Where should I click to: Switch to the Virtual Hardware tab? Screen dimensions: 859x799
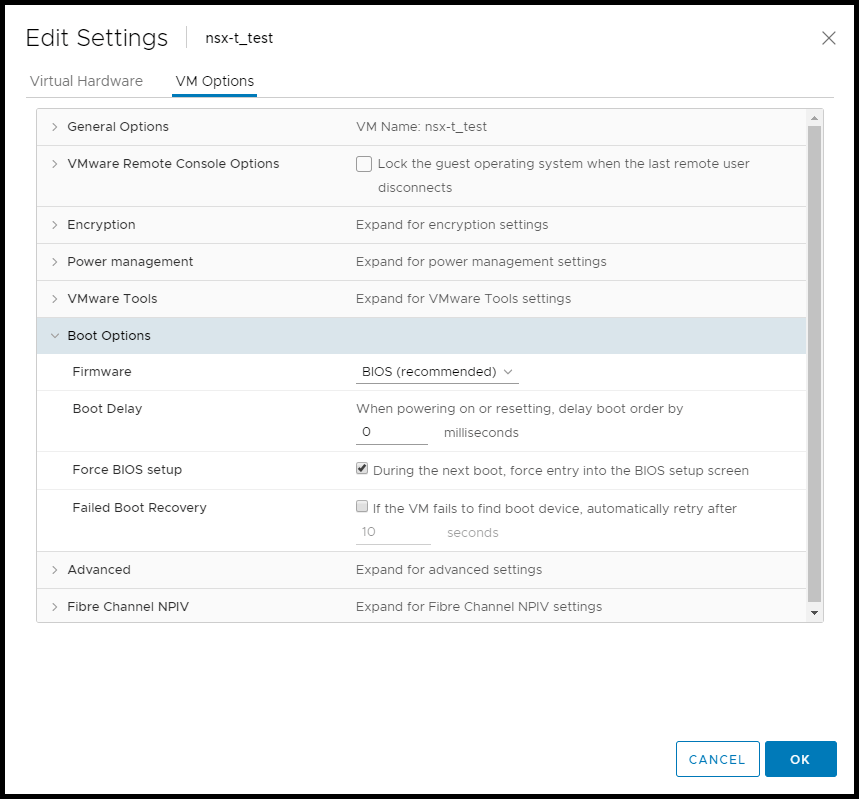86,81
